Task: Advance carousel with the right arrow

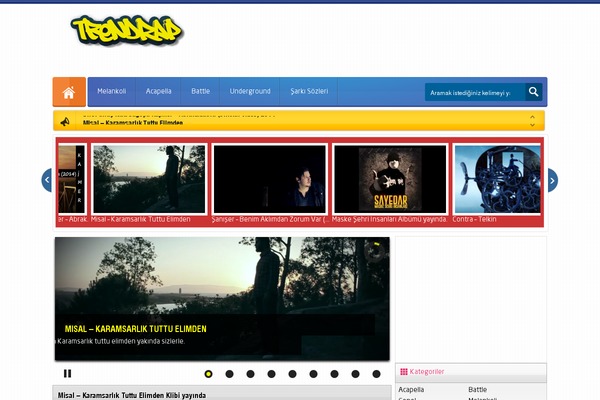Action: (552, 180)
